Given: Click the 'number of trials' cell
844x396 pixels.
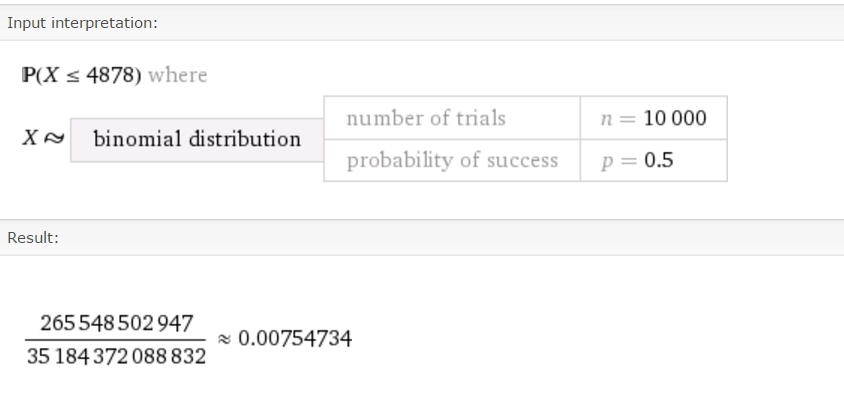Looking at the screenshot, I should [452, 118].
